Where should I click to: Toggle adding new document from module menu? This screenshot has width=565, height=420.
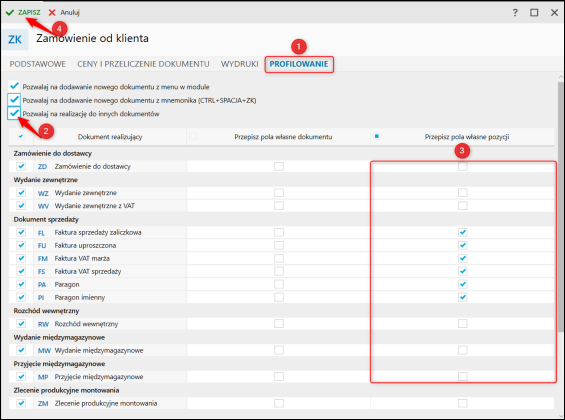[x=14, y=86]
